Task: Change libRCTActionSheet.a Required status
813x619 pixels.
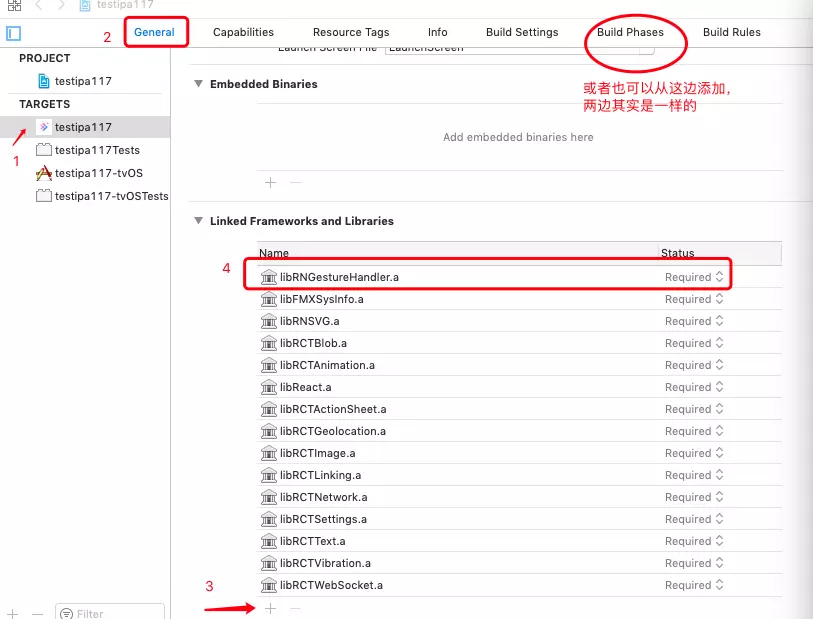Action: point(694,409)
